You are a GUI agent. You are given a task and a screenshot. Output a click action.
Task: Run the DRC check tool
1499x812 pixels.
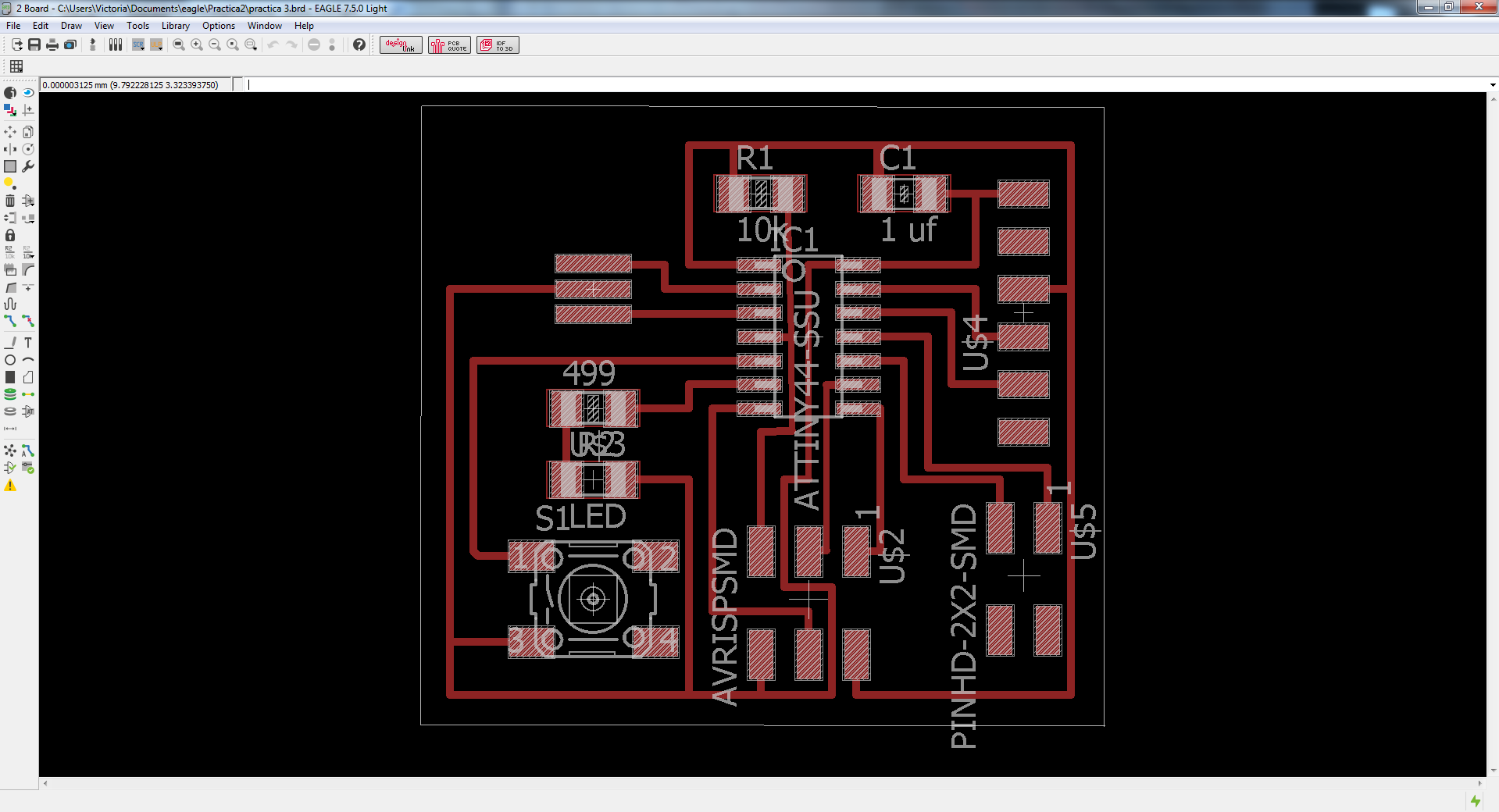click(28, 468)
